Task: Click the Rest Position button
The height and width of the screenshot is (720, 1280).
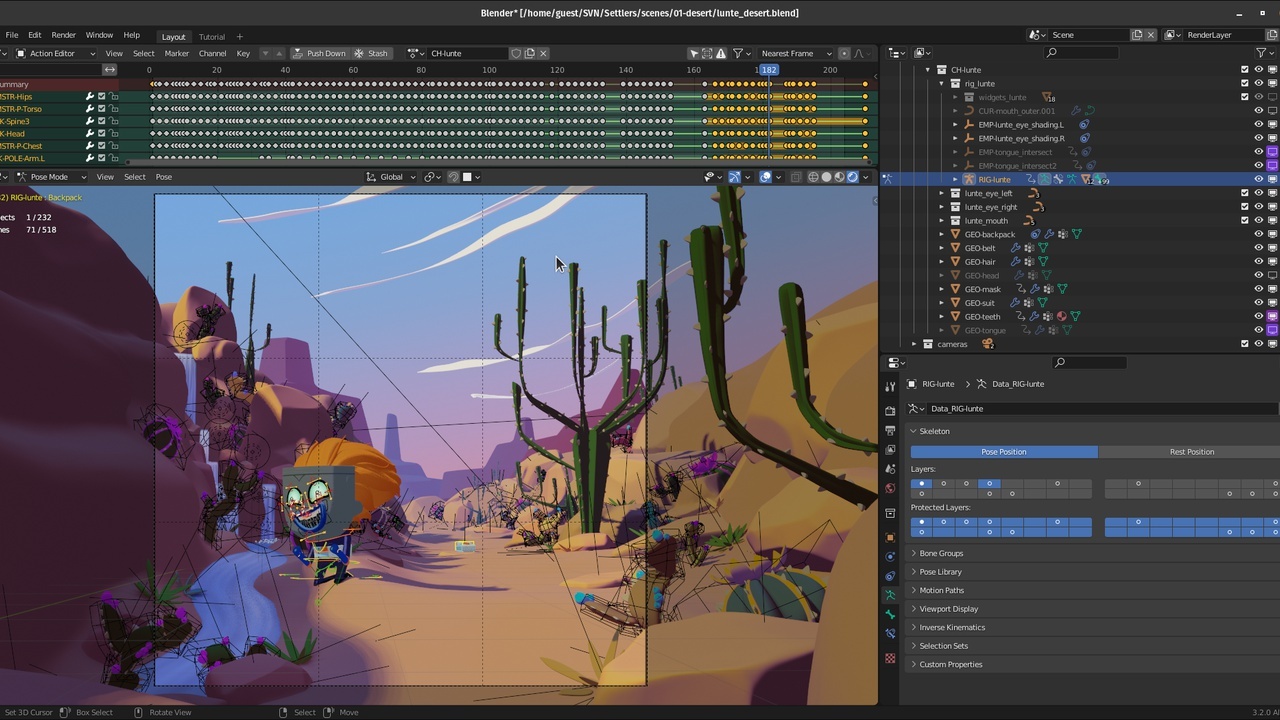Action: (1191, 452)
